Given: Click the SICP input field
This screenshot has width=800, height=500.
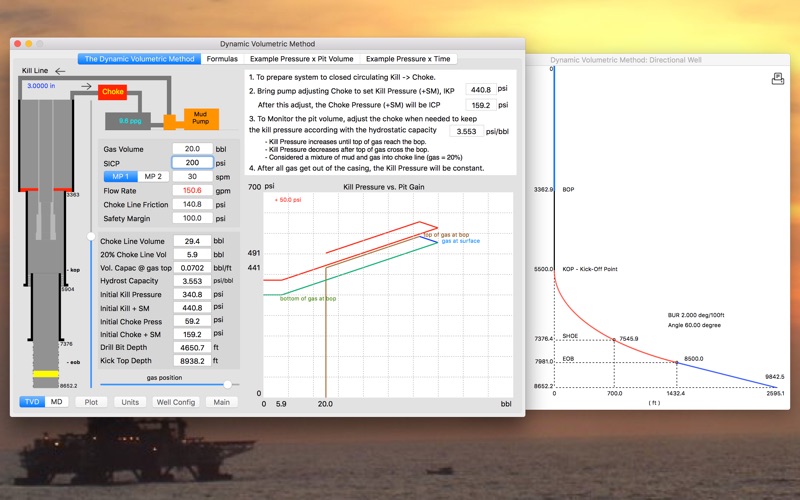Looking at the screenshot, I should [192, 163].
